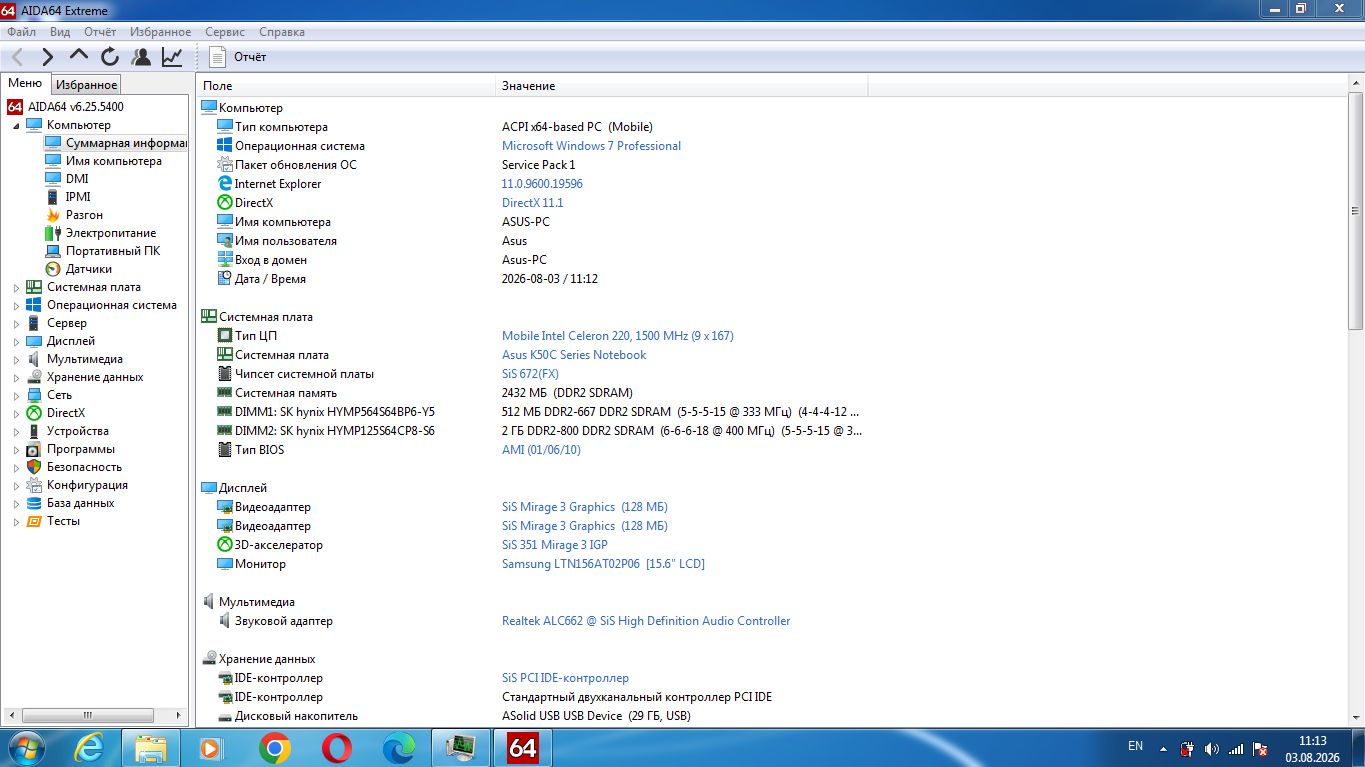This screenshot has width=1365, height=767.
Task: Expand the Системная плата tree node
Action: point(16,288)
